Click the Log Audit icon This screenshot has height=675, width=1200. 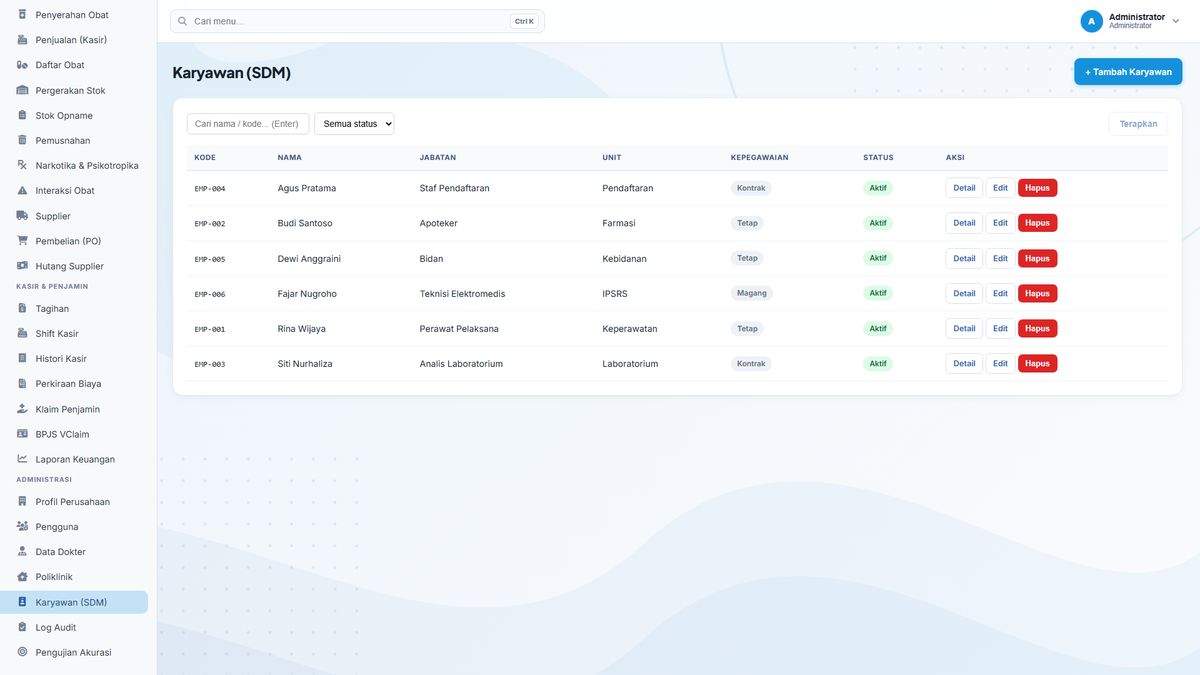click(22, 627)
